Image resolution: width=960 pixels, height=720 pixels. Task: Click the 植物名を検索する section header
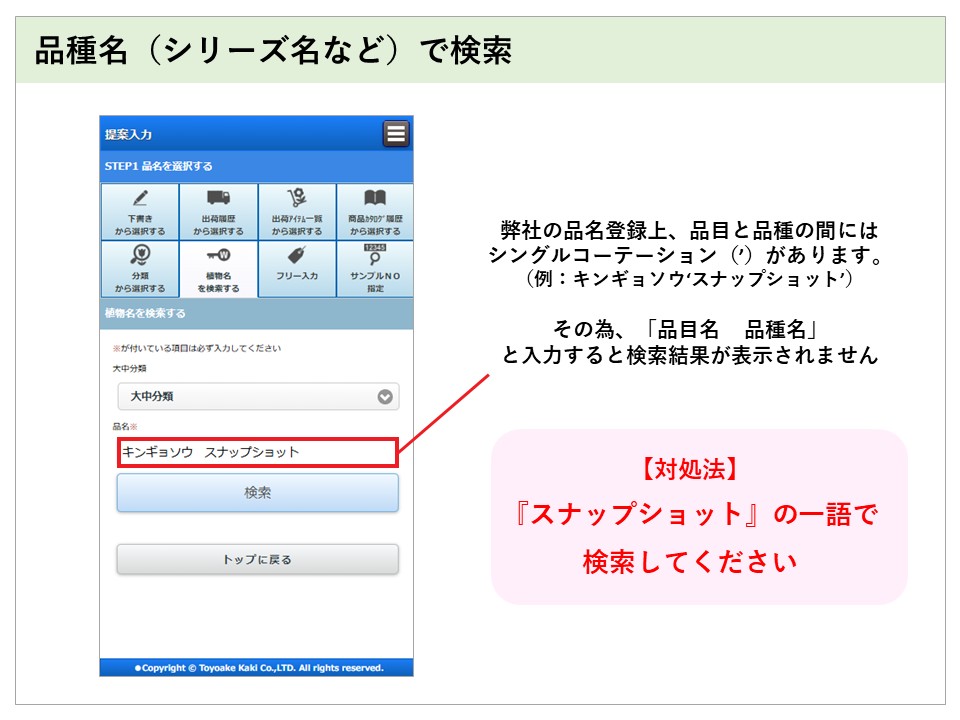256,313
